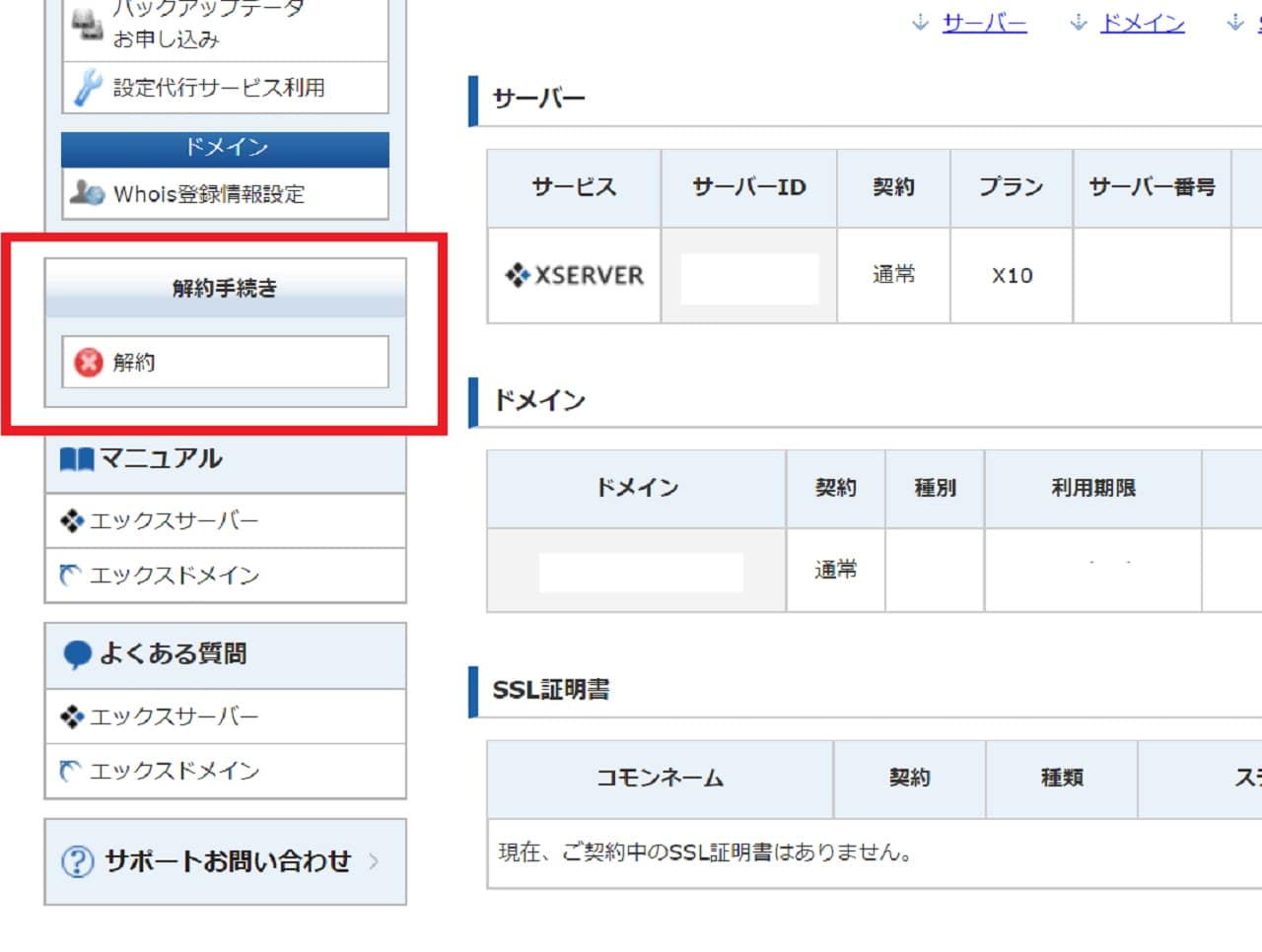Image resolution: width=1262 pixels, height=952 pixels.
Task: Expand the support inquiry chevron arrow
Action: click(x=374, y=861)
